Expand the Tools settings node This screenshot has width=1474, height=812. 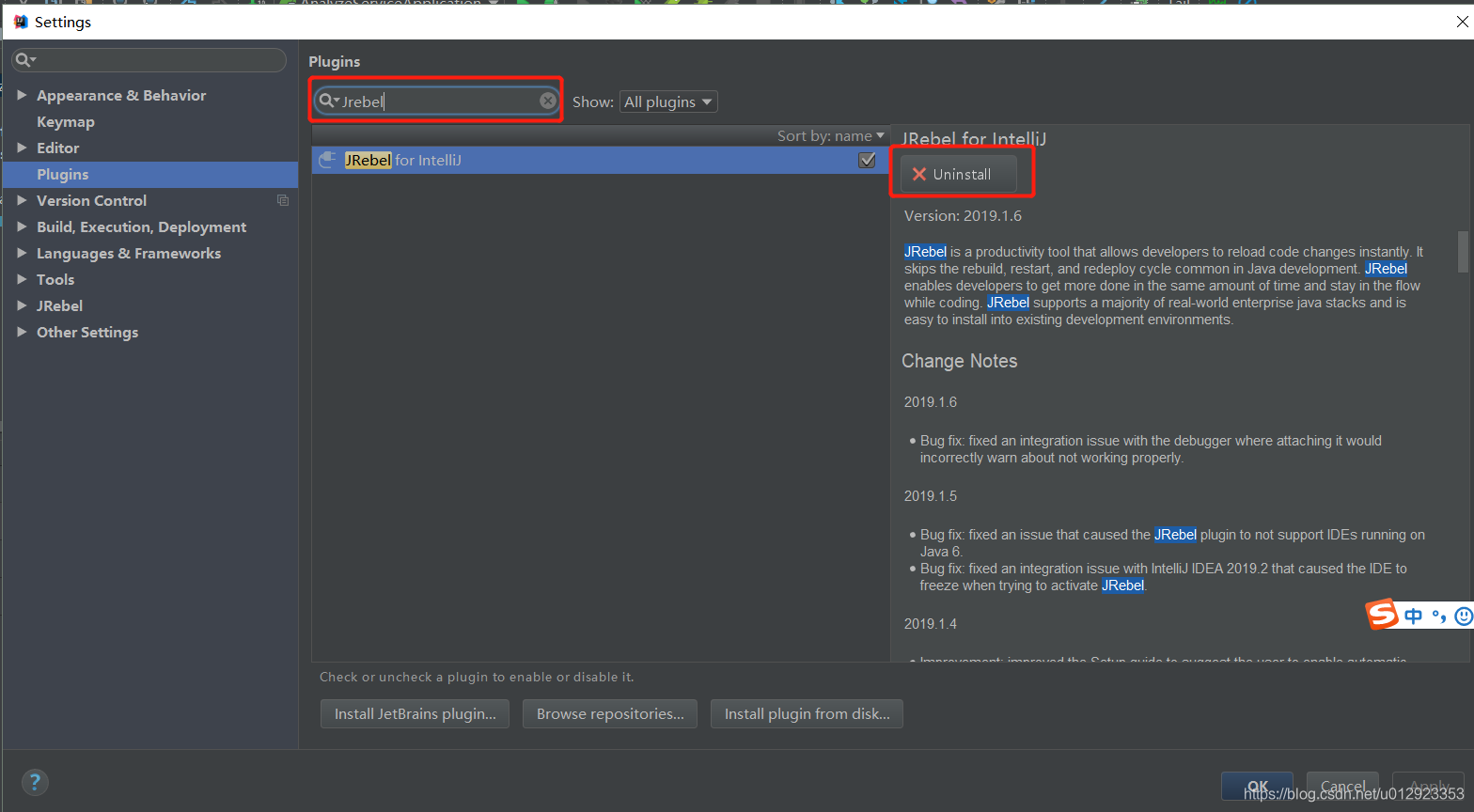(x=23, y=279)
